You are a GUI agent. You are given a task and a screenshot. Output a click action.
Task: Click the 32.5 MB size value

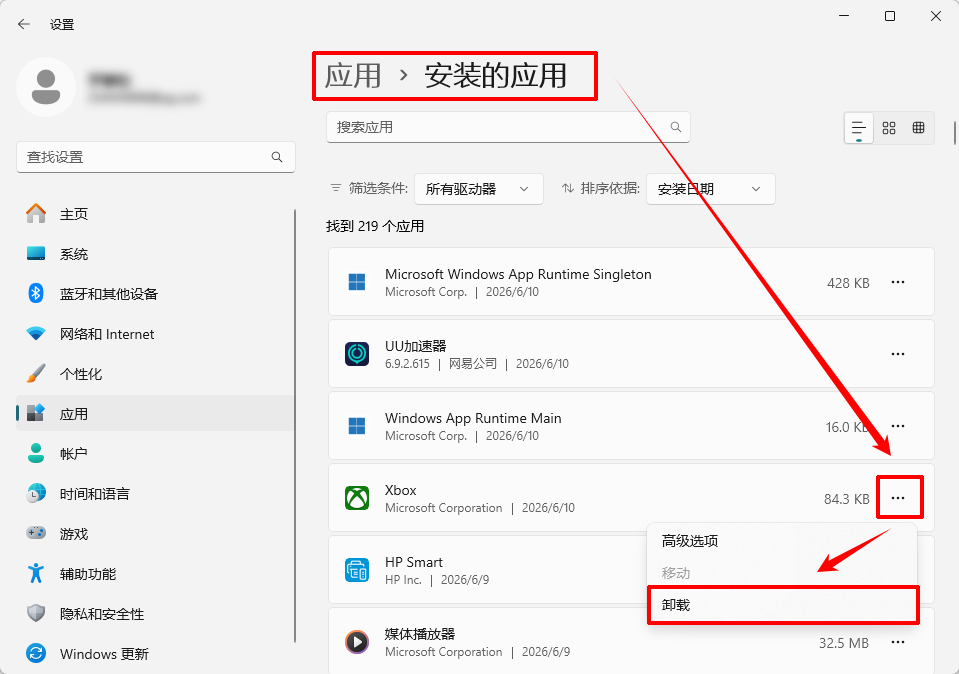click(844, 643)
